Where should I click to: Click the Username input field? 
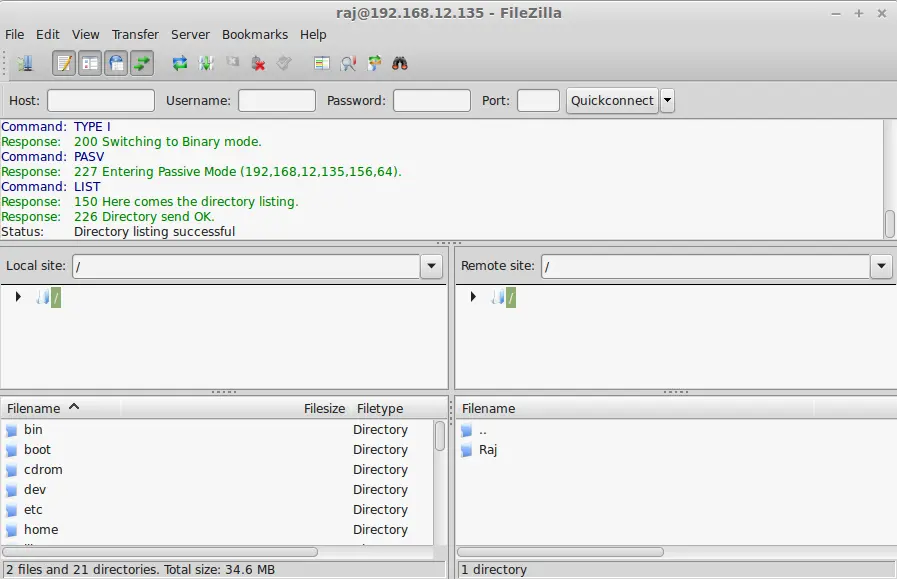point(277,100)
